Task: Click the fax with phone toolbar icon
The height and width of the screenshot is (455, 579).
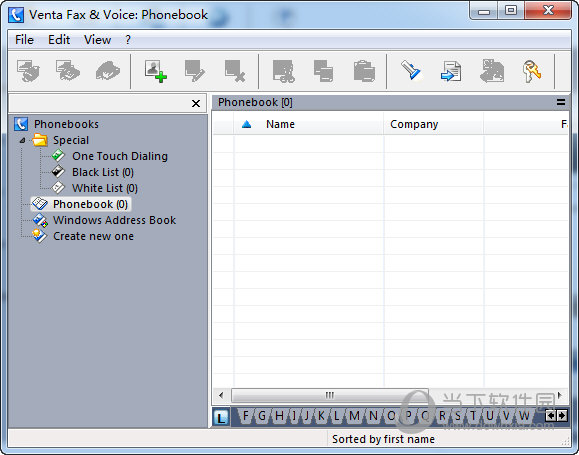Action: click(x=68, y=71)
